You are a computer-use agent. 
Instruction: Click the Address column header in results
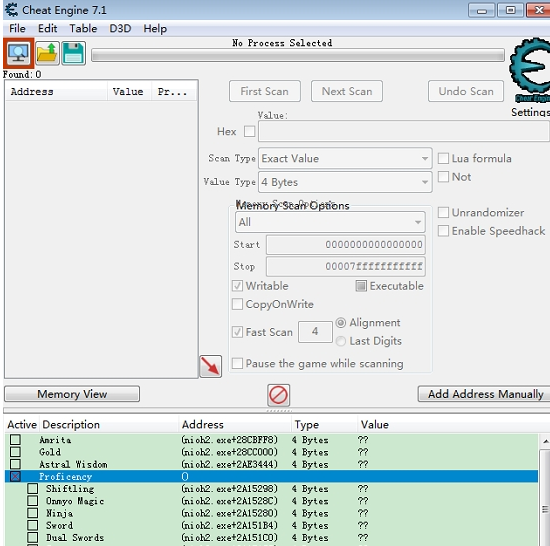(x=56, y=92)
